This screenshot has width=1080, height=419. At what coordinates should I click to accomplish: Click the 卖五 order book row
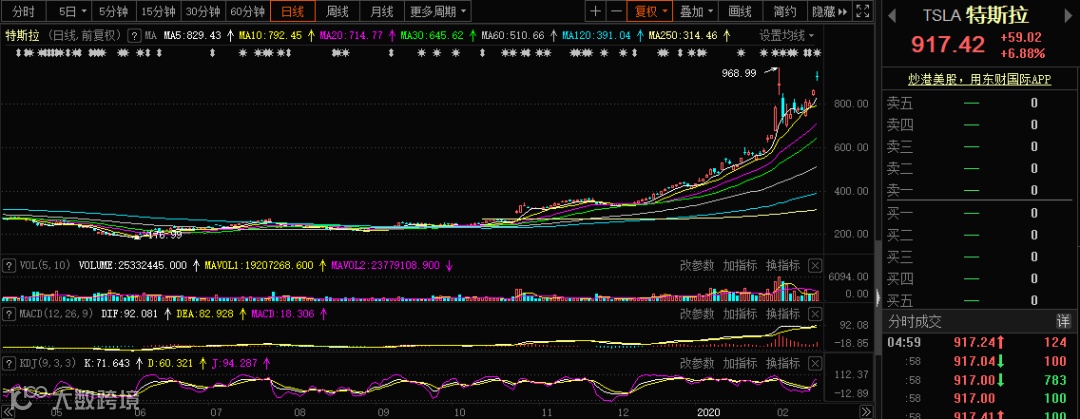980,103
